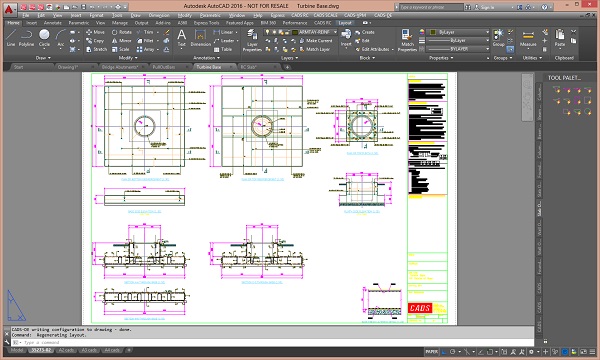Open the Dimension menu

click(x=159, y=15)
